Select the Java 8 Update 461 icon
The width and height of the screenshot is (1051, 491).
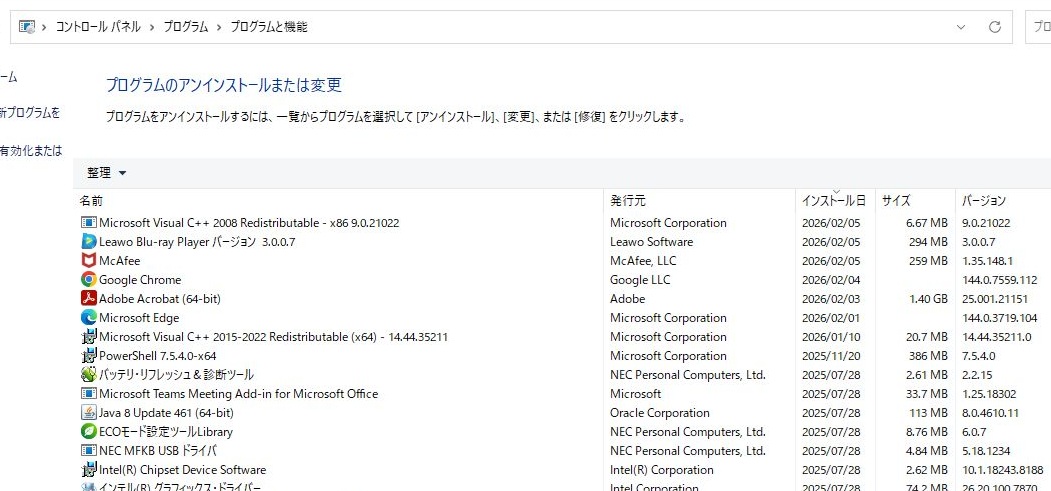(88, 413)
